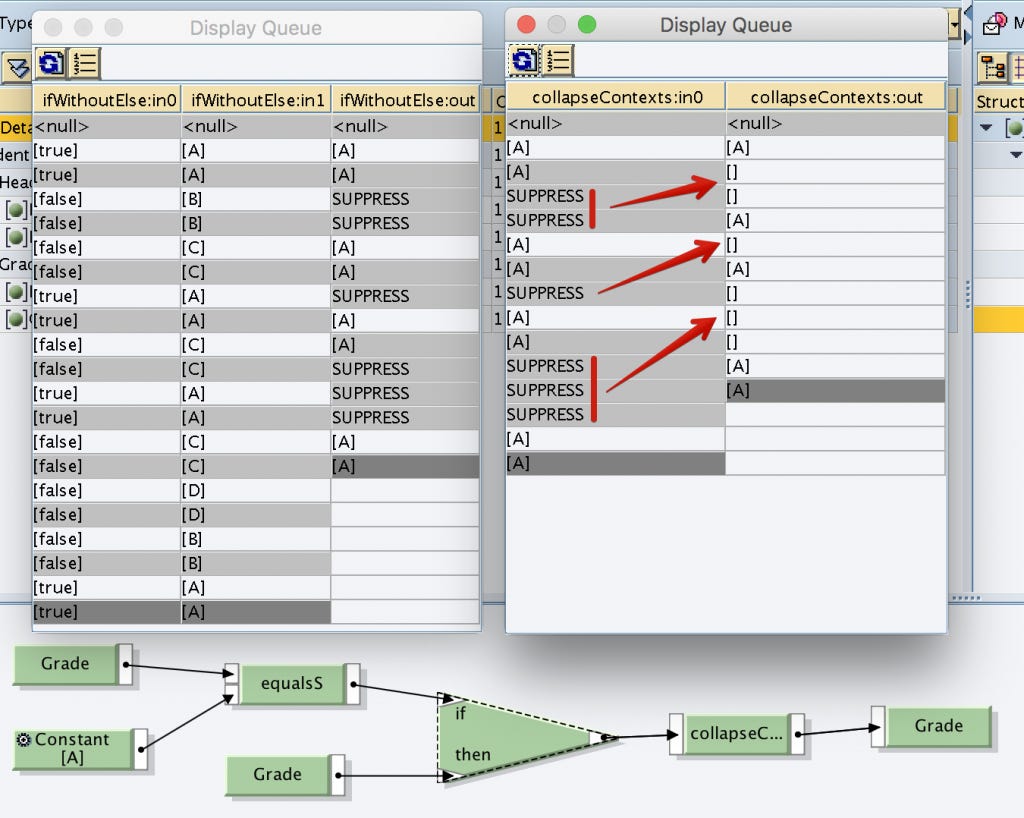Viewport: 1024px width, 818px height.
Task: Click green node icon in Struct tree
Action: tap(1014, 128)
